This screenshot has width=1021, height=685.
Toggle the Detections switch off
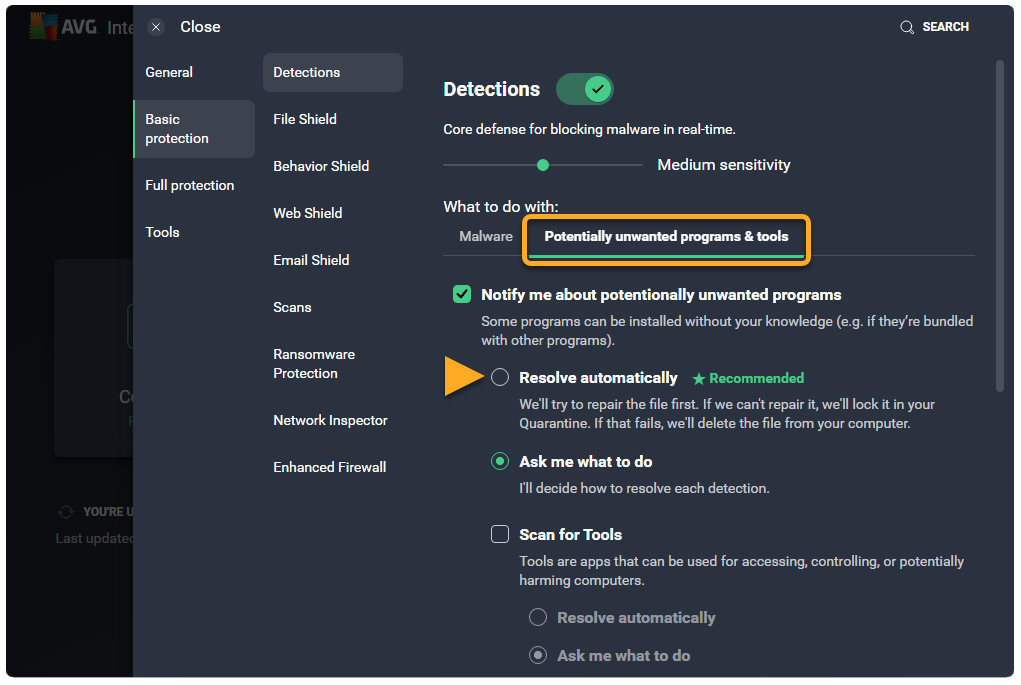point(584,89)
